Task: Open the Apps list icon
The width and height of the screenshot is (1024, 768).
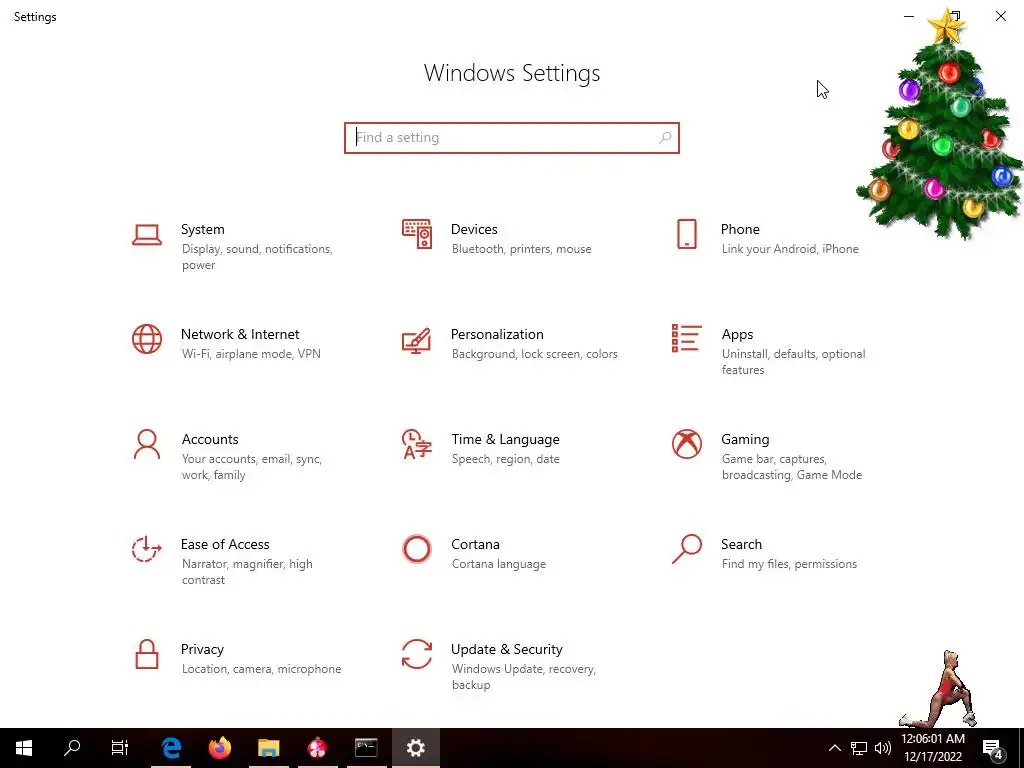Action: tap(686, 338)
